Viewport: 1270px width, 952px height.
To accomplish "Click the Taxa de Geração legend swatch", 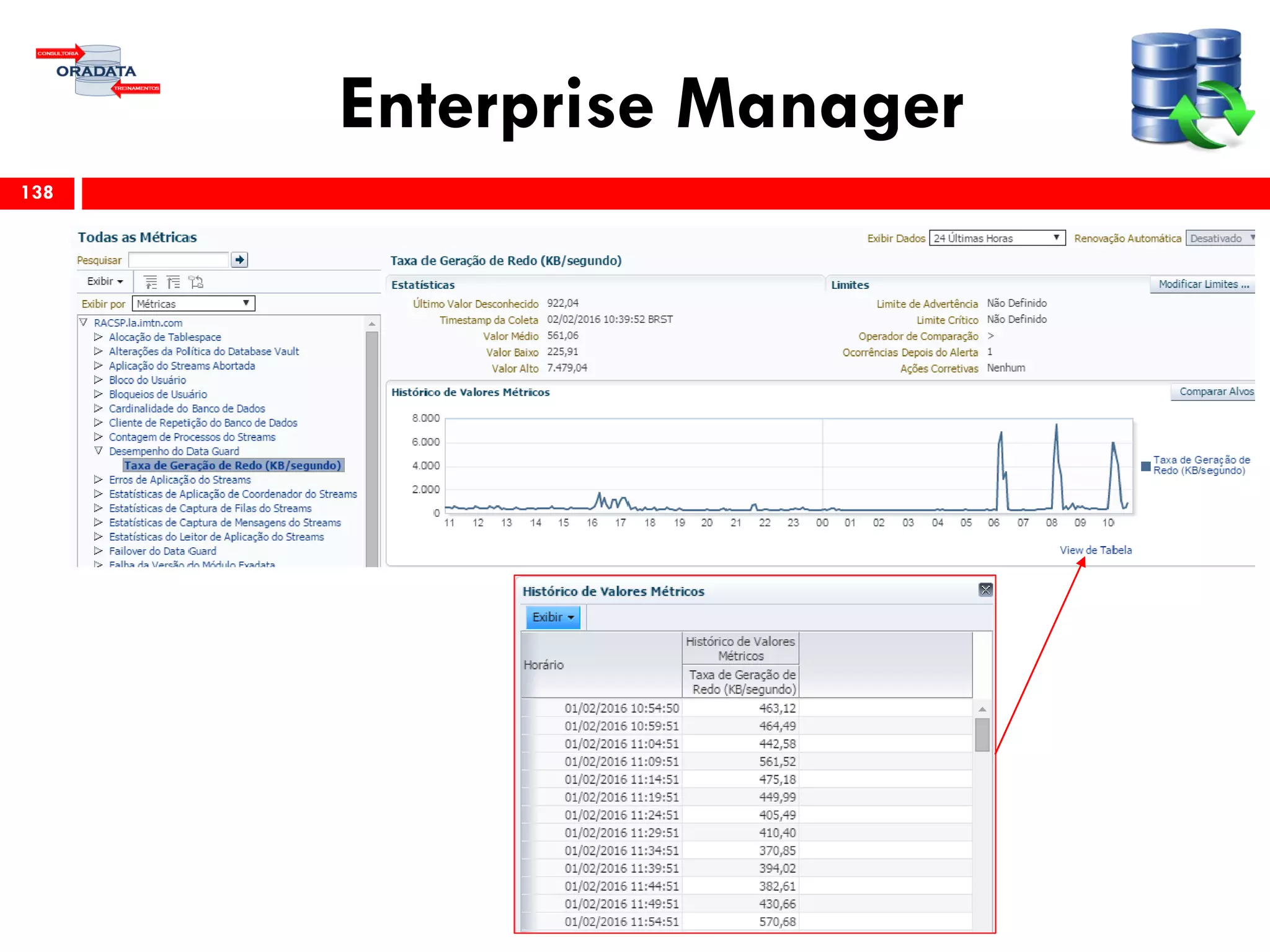I will tap(1146, 466).
